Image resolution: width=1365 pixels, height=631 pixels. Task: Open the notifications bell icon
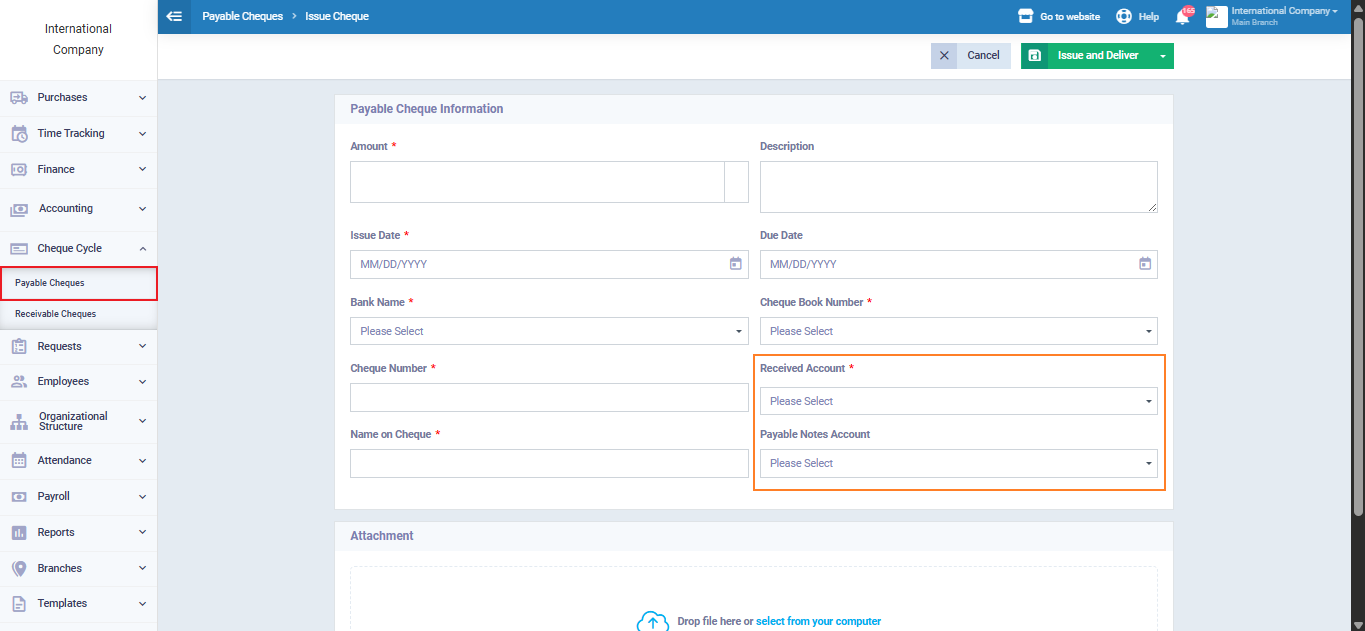(1182, 17)
